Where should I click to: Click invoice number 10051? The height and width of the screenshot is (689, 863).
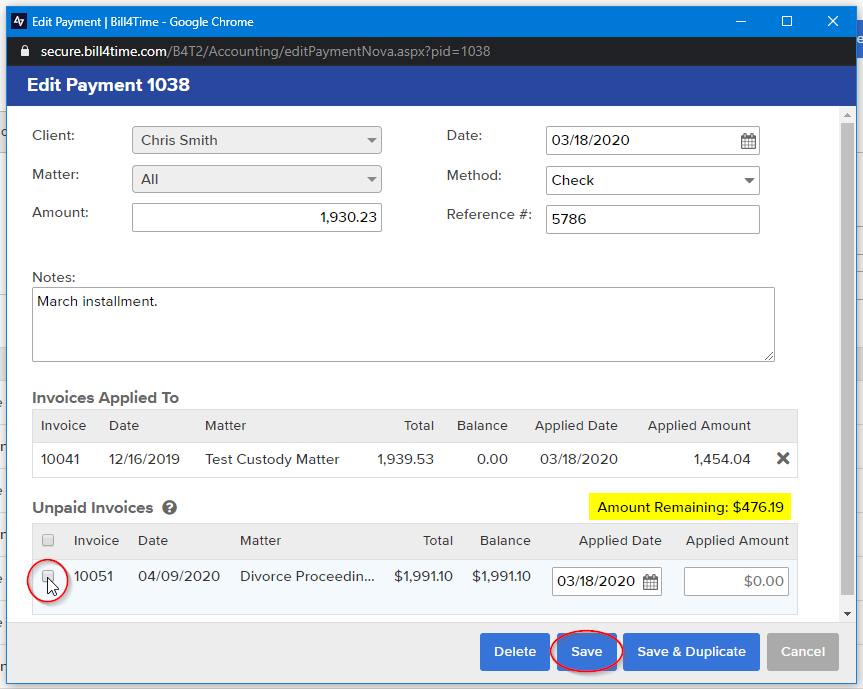[93, 576]
